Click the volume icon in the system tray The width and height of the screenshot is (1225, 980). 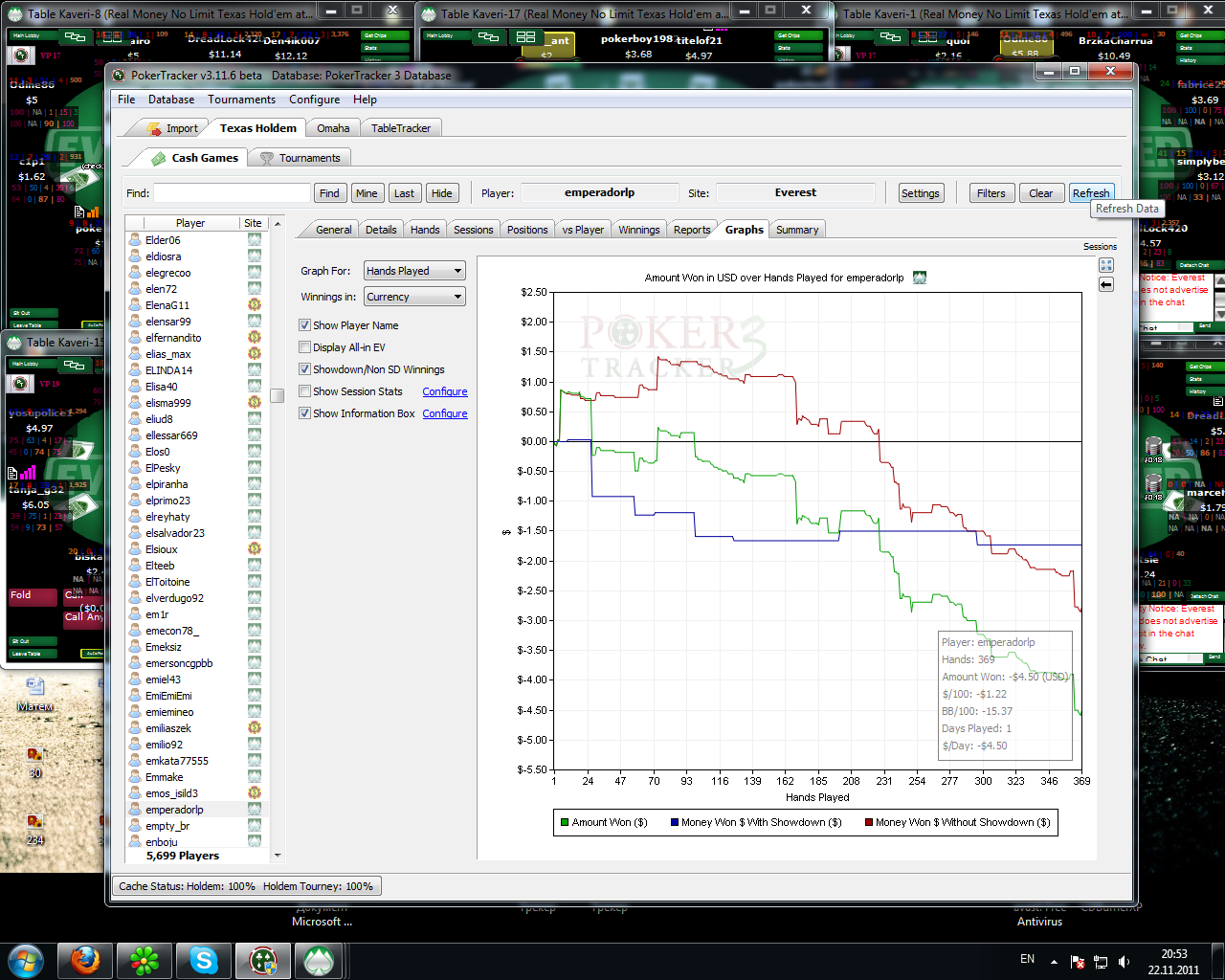point(1124,962)
